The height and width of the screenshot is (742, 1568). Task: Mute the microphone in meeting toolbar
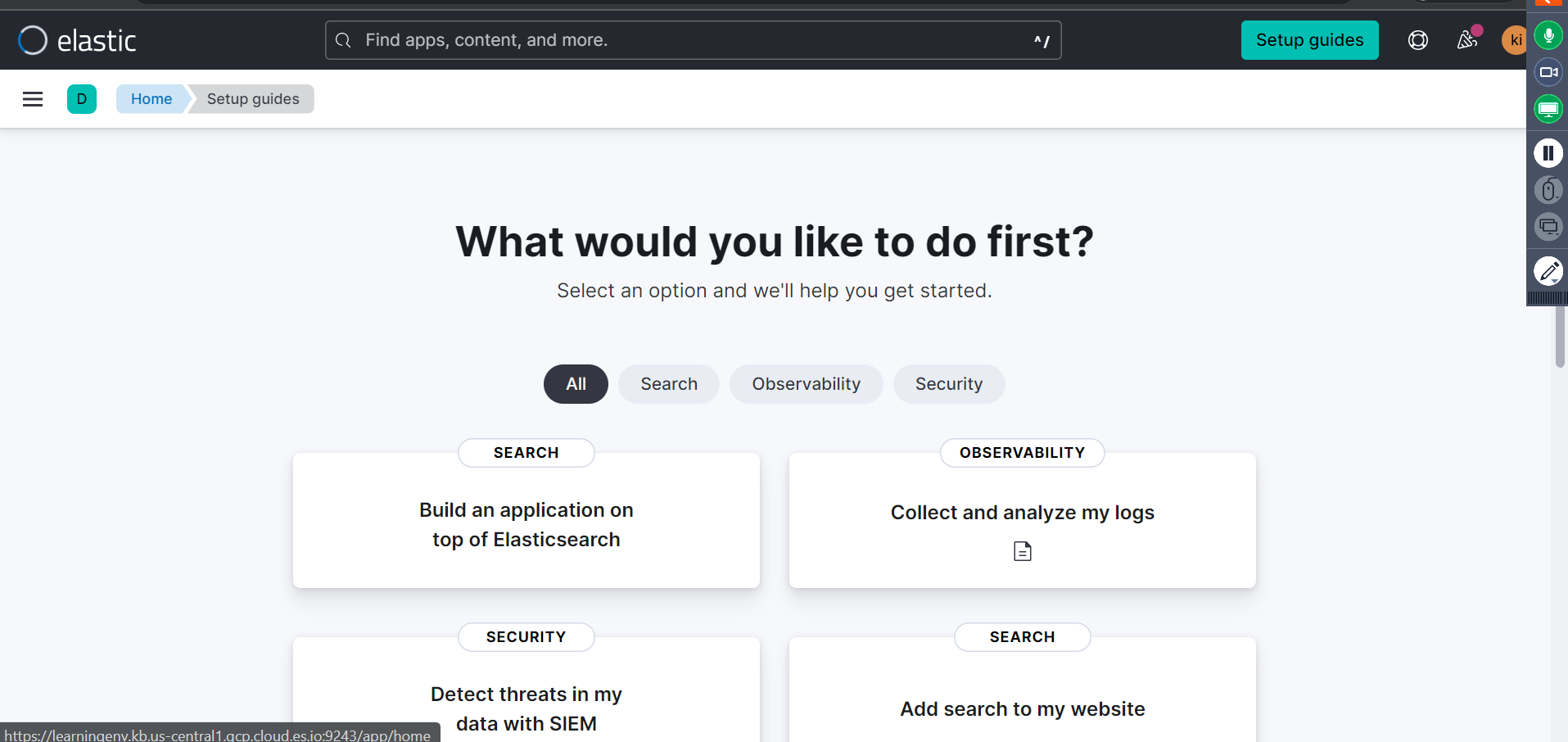tap(1548, 35)
